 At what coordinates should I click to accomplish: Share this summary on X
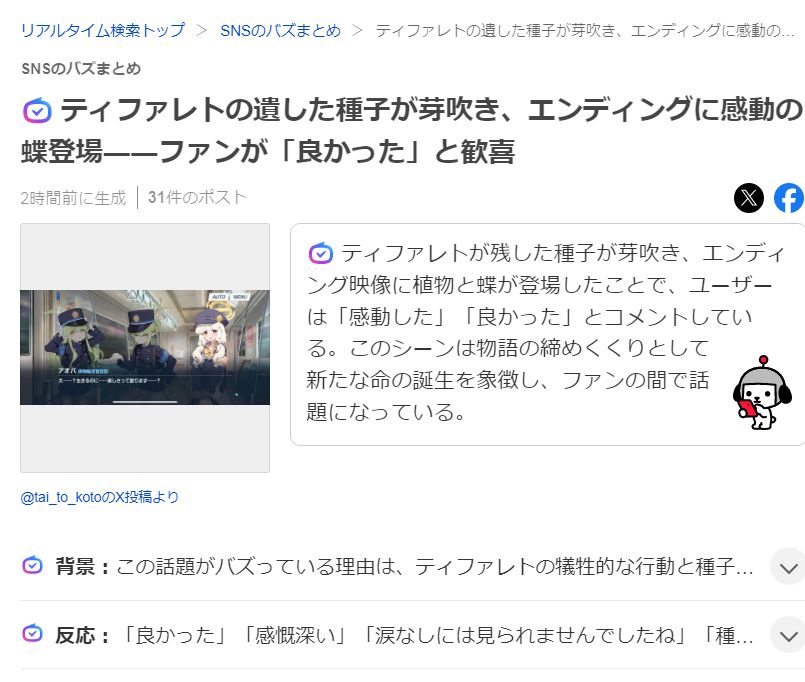[x=749, y=198]
